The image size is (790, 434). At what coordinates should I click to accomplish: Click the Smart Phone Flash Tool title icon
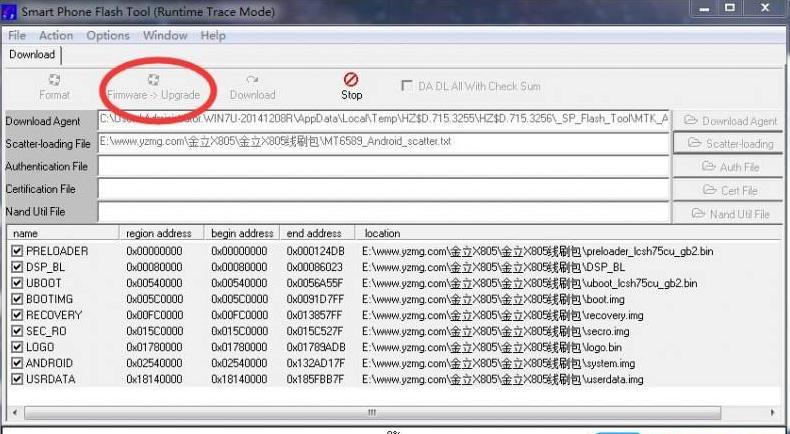[10, 12]
